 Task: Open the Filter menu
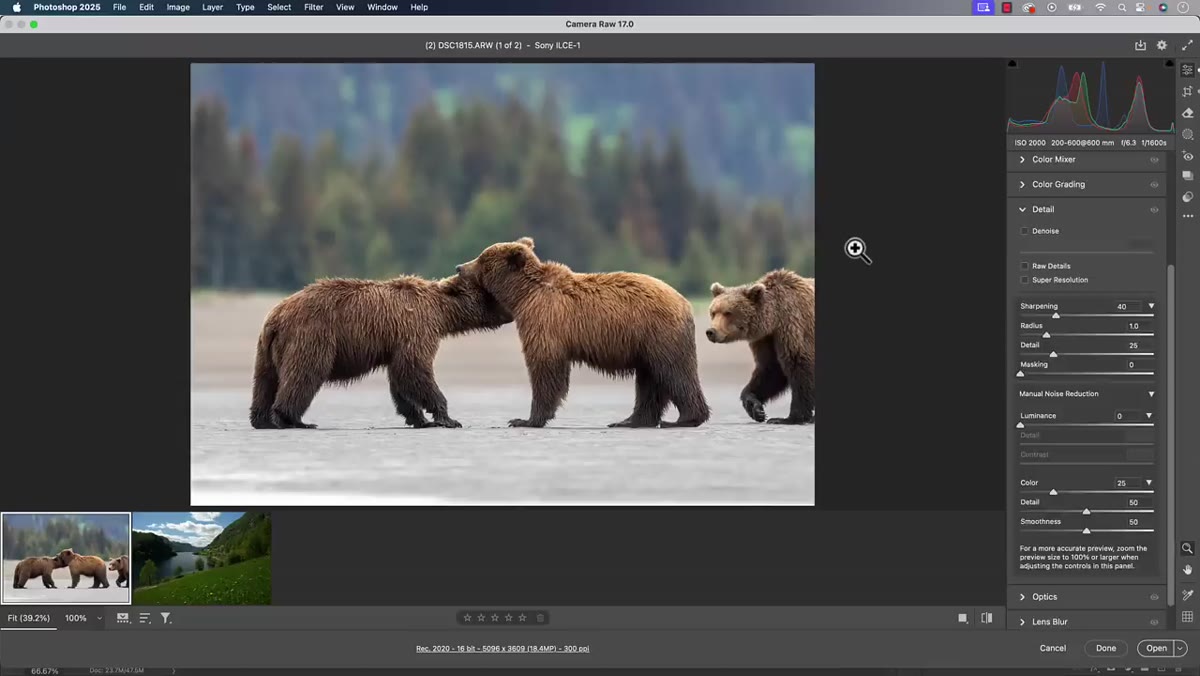[313, 7]
